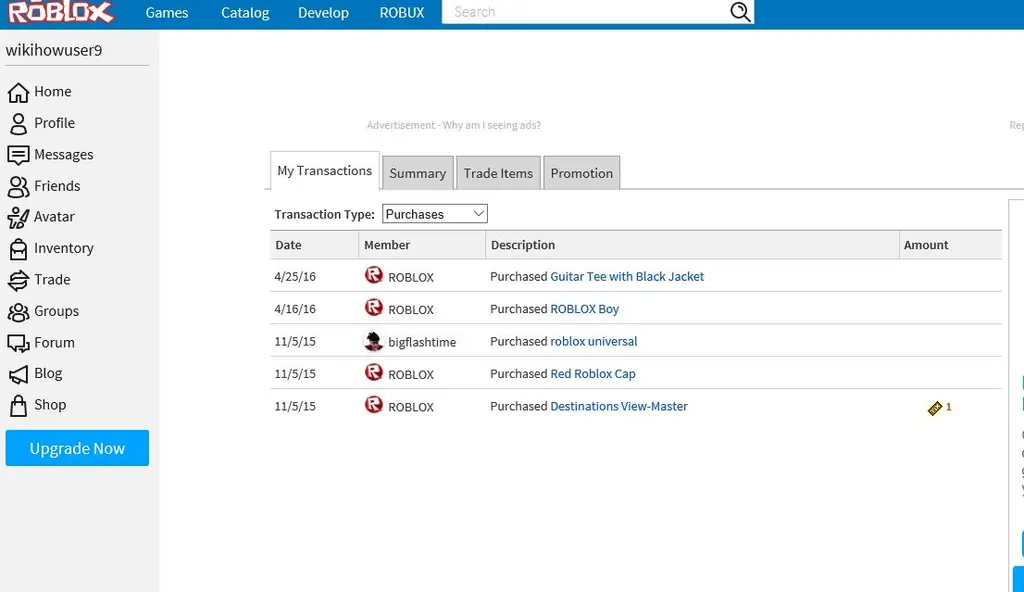Click ROBLOX icon beside Destinations View-Master
Viewport: 1024px width, 592px height.
pos(374,404)
